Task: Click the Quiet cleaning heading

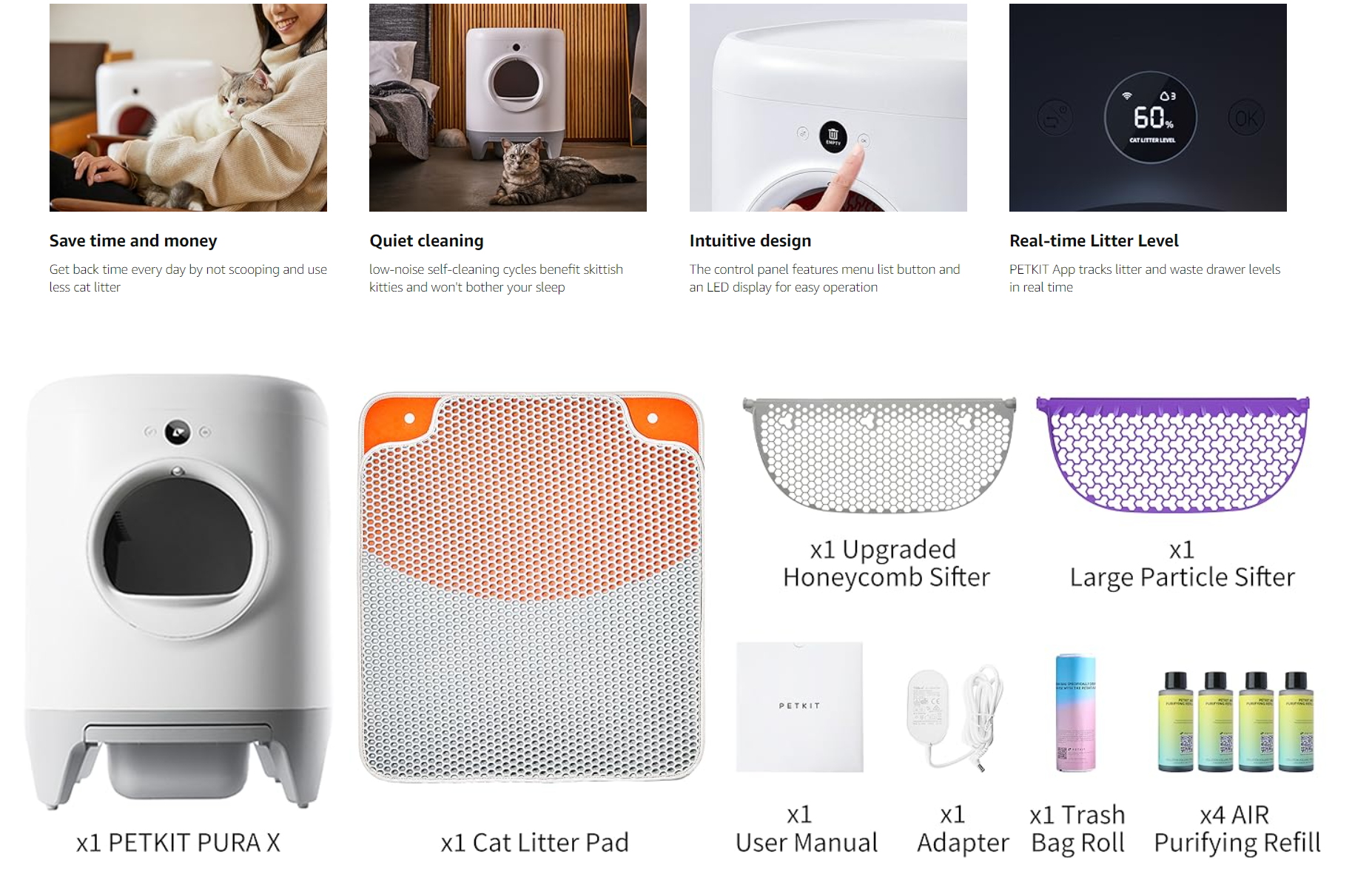Action: coord(426,241)
